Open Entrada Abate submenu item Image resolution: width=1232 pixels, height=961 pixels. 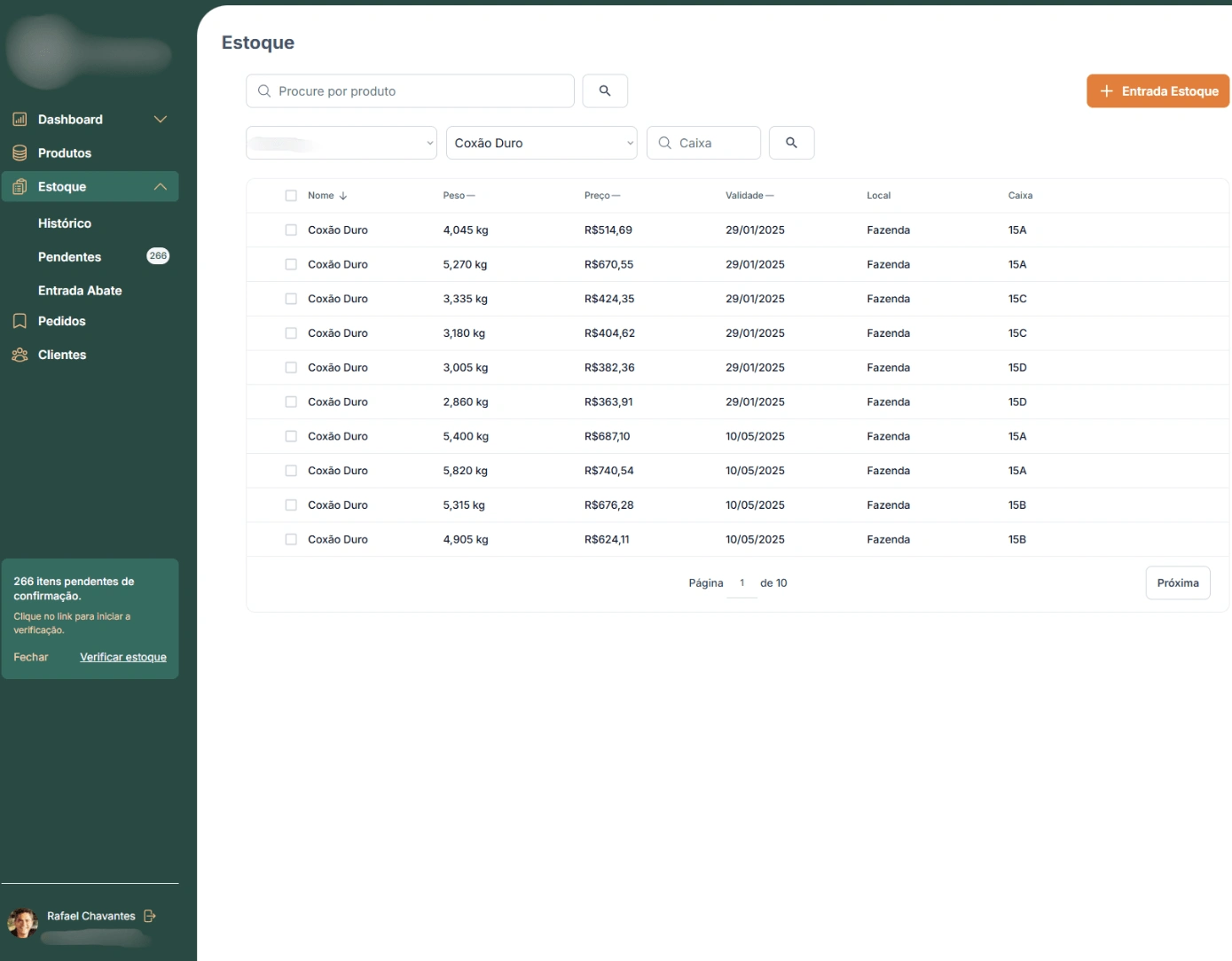[80, 291]
